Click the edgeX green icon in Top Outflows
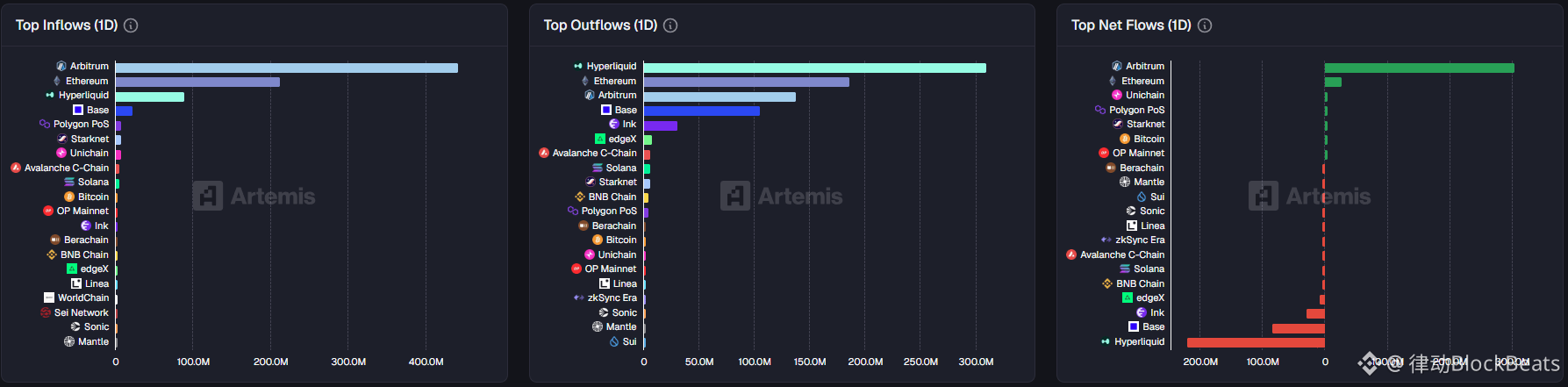 600,139
